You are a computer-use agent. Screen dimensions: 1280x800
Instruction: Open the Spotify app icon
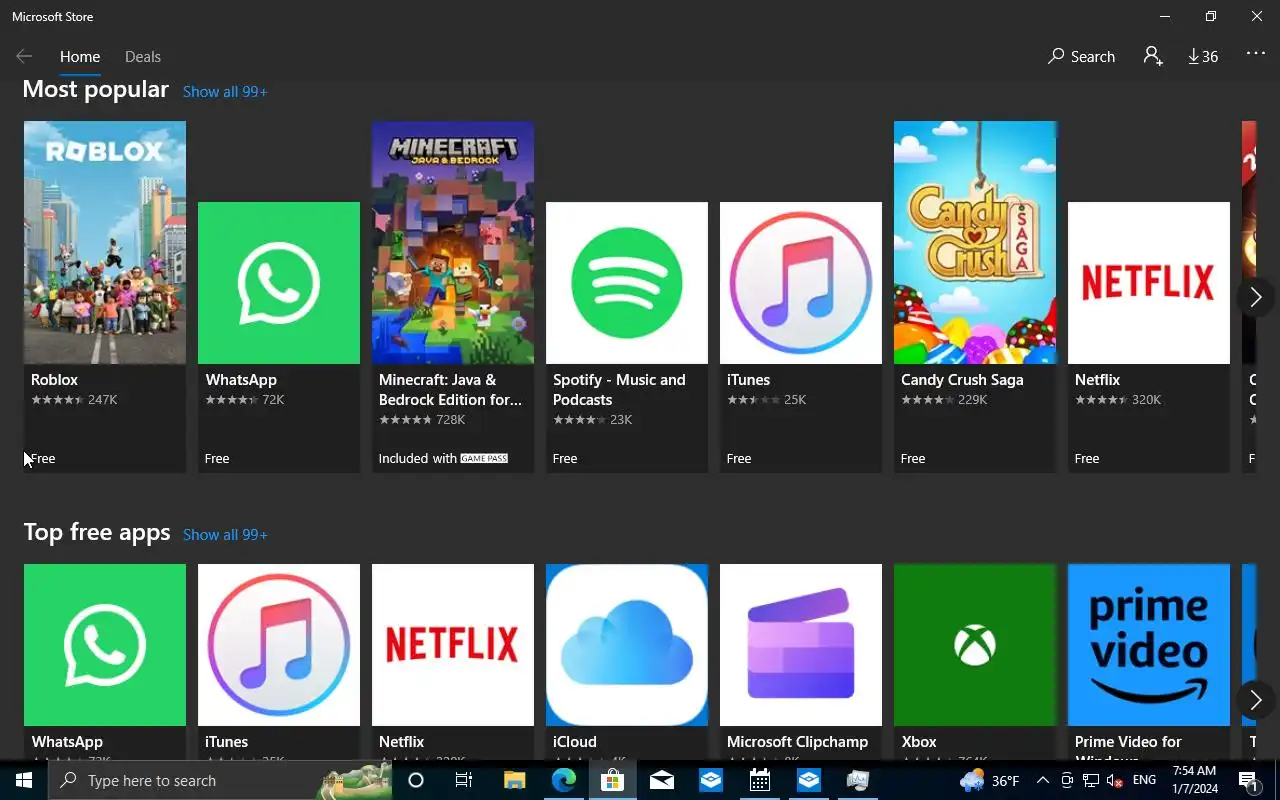point(627,283)
